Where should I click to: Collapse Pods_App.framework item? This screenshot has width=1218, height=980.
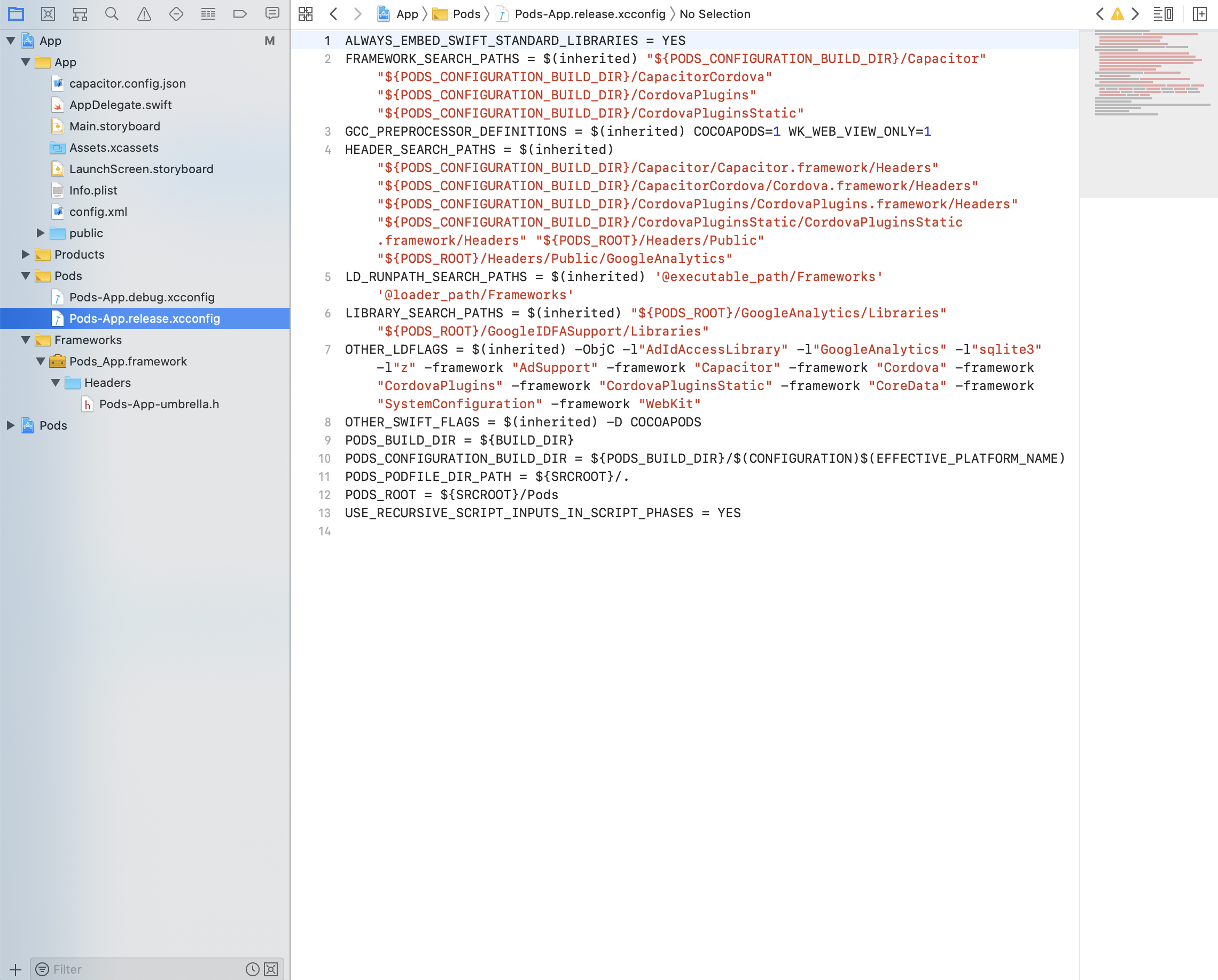click(x=40, y=361)
